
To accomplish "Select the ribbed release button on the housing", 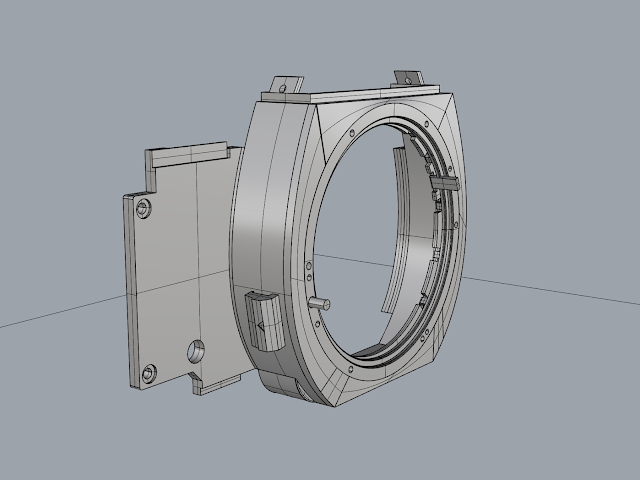I will coord(264,321).
